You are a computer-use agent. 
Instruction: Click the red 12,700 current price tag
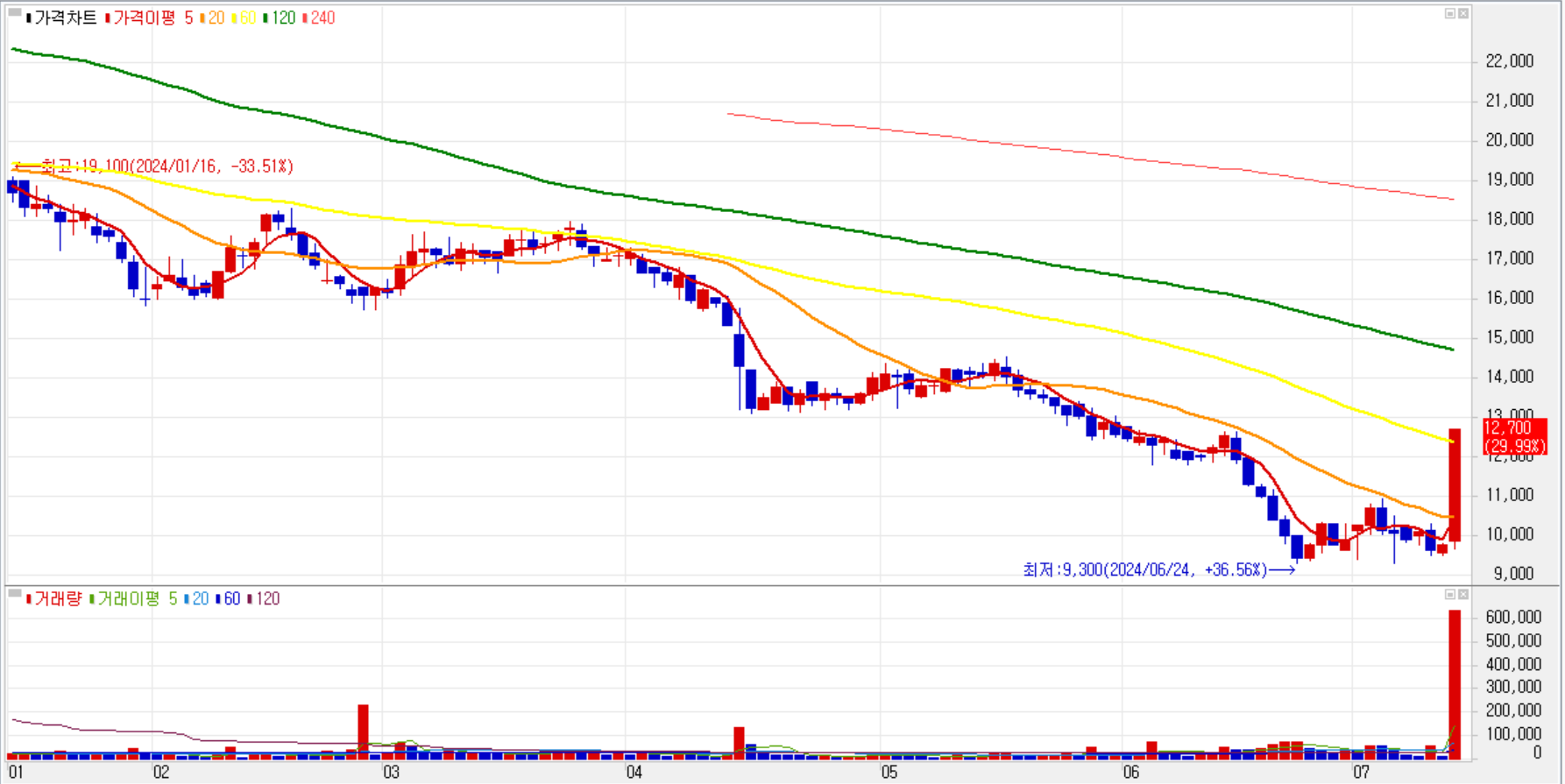pyautogui.click(x=1514, y=436)
